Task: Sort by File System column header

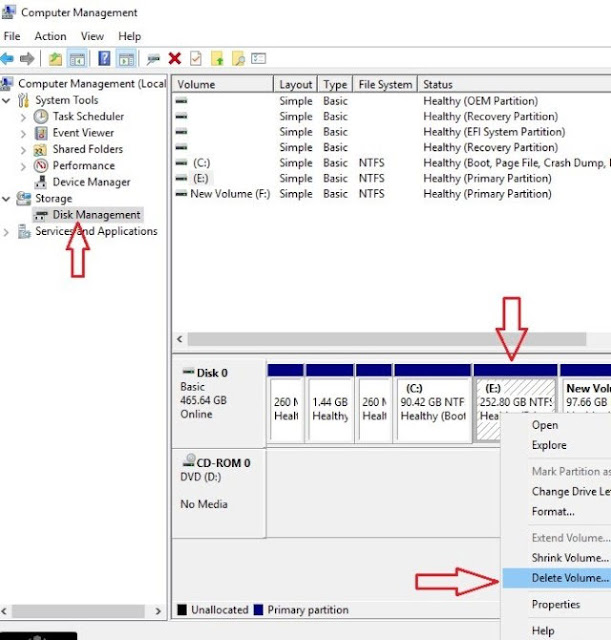Action: click(385, 84)
